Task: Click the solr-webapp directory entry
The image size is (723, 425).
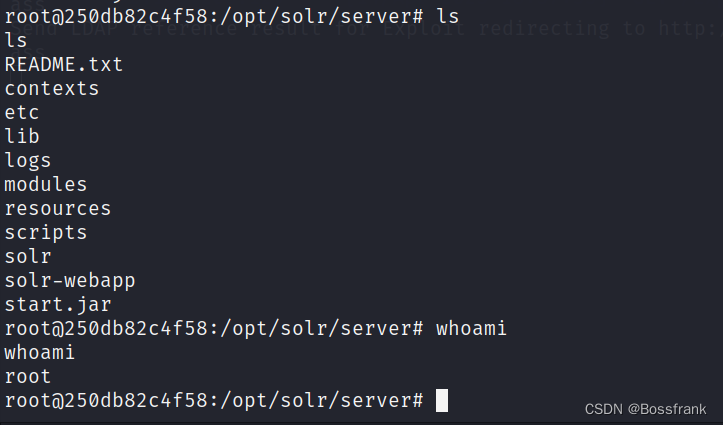Action: [70, 281]
